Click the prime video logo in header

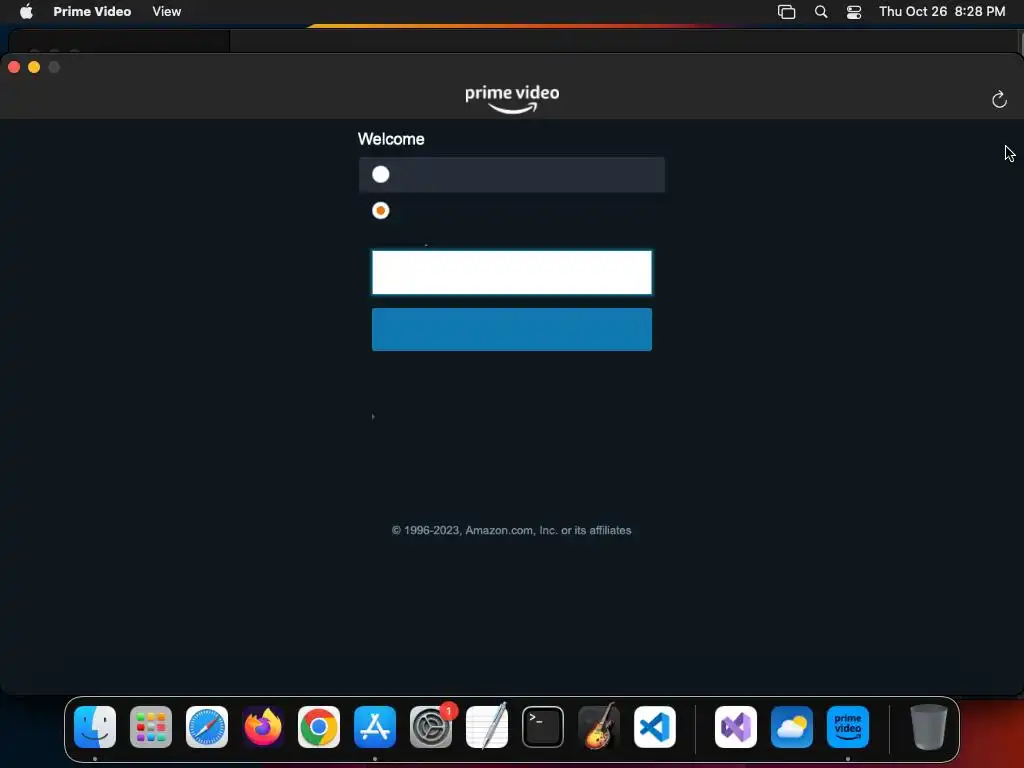512,99
